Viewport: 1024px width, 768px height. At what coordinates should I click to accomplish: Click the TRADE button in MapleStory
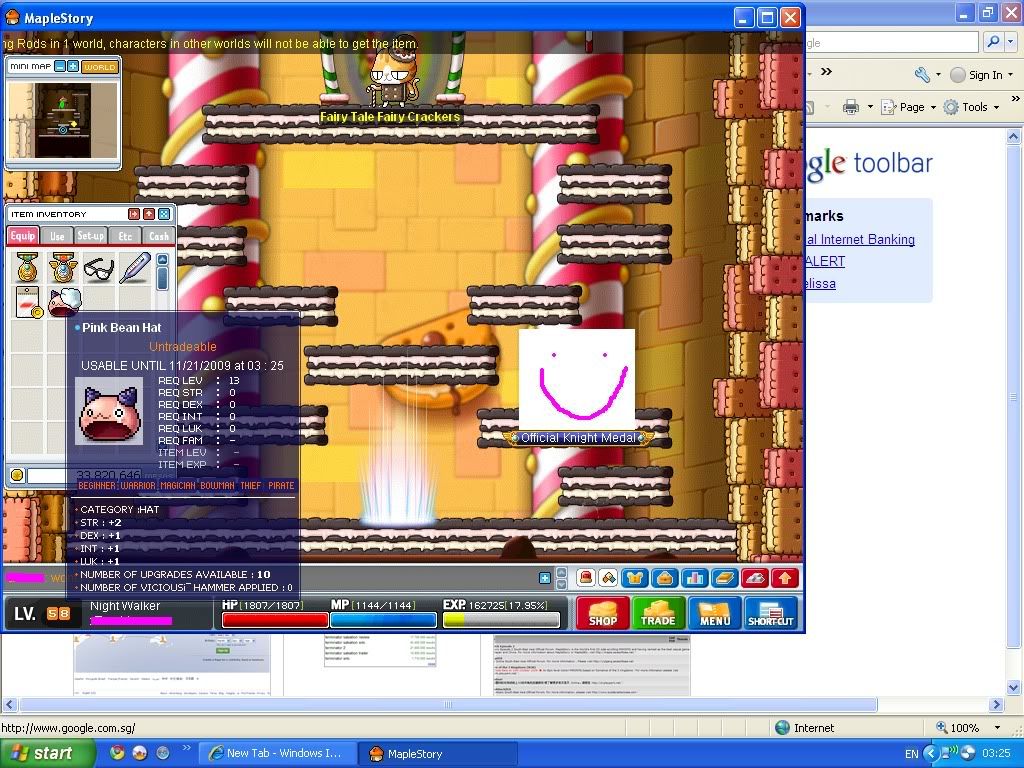[658, 613]
